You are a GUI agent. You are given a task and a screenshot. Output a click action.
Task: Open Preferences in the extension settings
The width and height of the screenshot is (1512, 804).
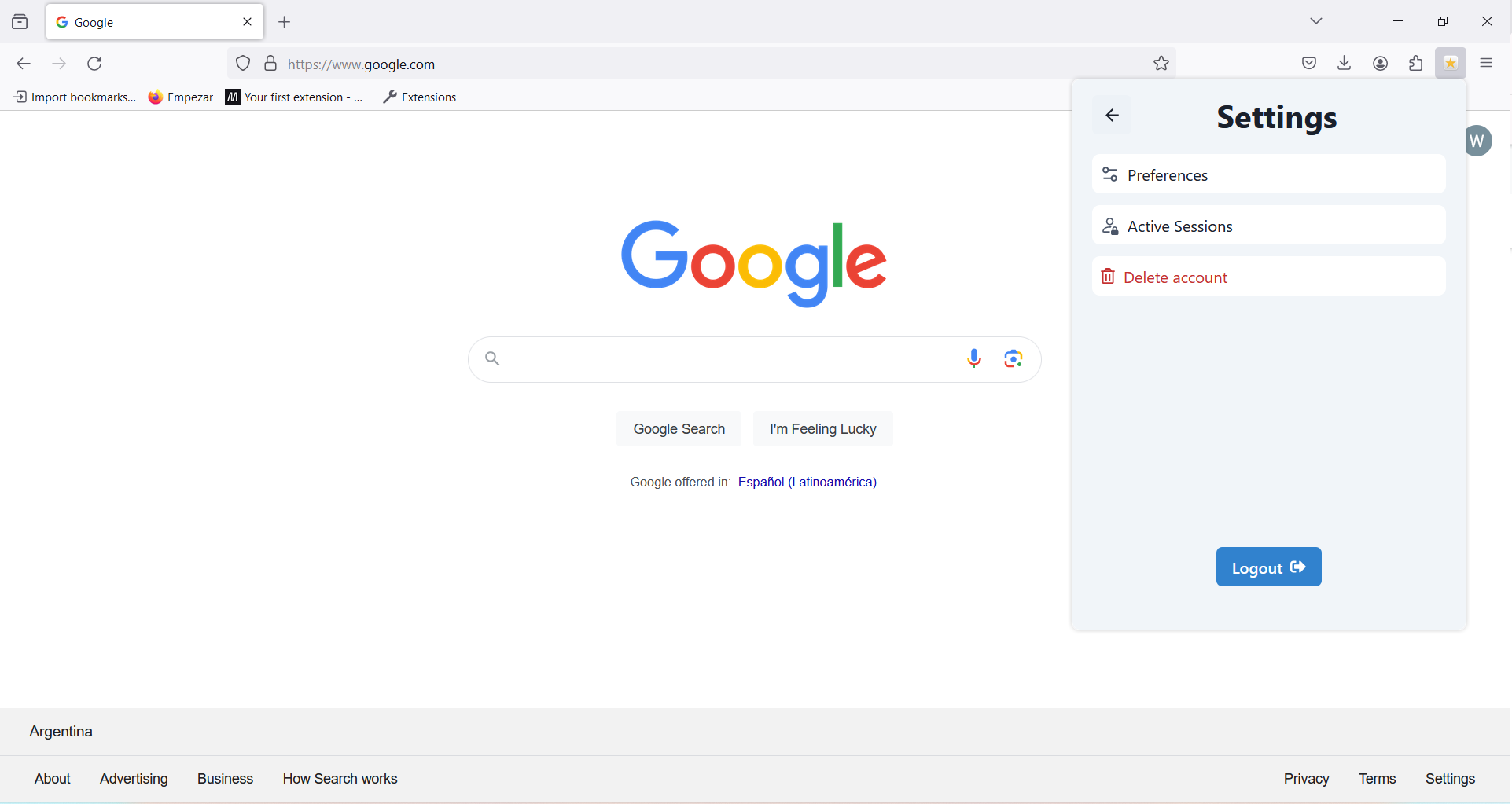point(1268,174)
